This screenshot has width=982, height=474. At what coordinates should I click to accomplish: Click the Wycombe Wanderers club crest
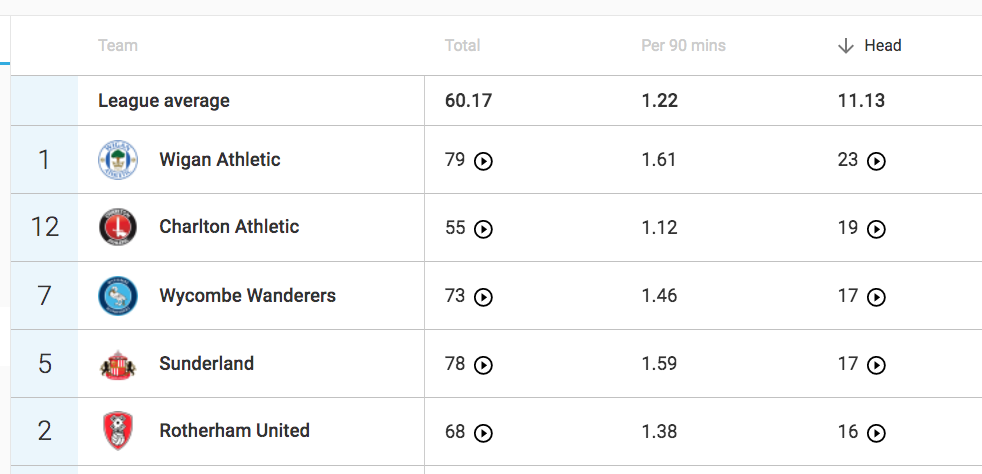pyautogui.click(x=118, y=296)
